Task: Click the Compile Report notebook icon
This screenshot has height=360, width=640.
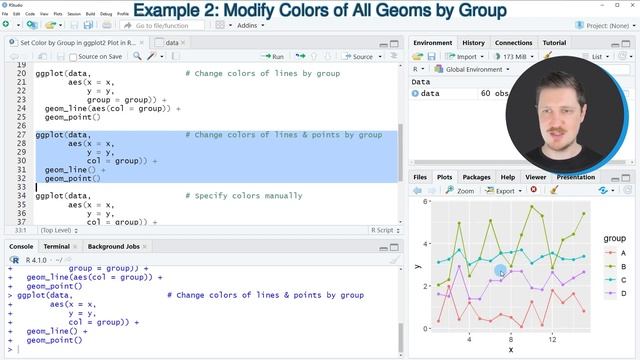Action: [176, 56]
